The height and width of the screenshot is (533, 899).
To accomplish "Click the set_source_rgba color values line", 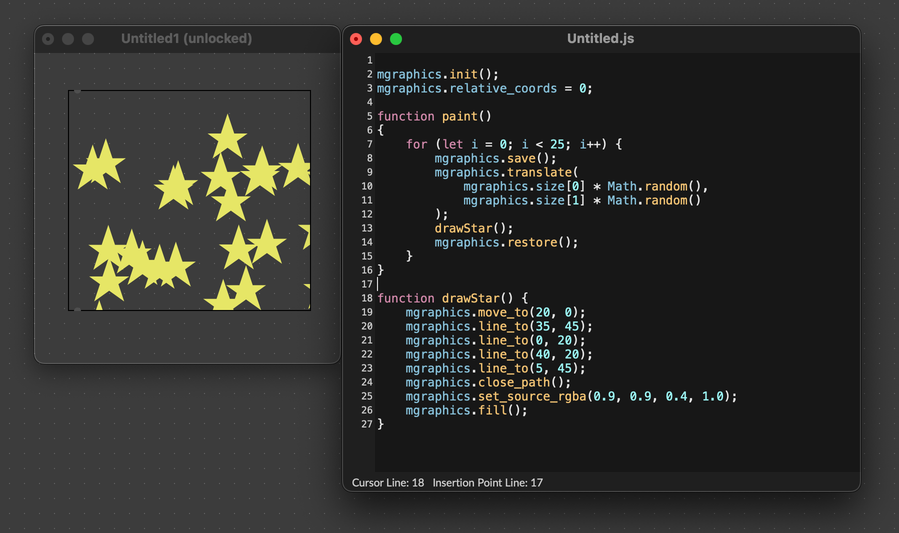I will [x=570, y=396].
